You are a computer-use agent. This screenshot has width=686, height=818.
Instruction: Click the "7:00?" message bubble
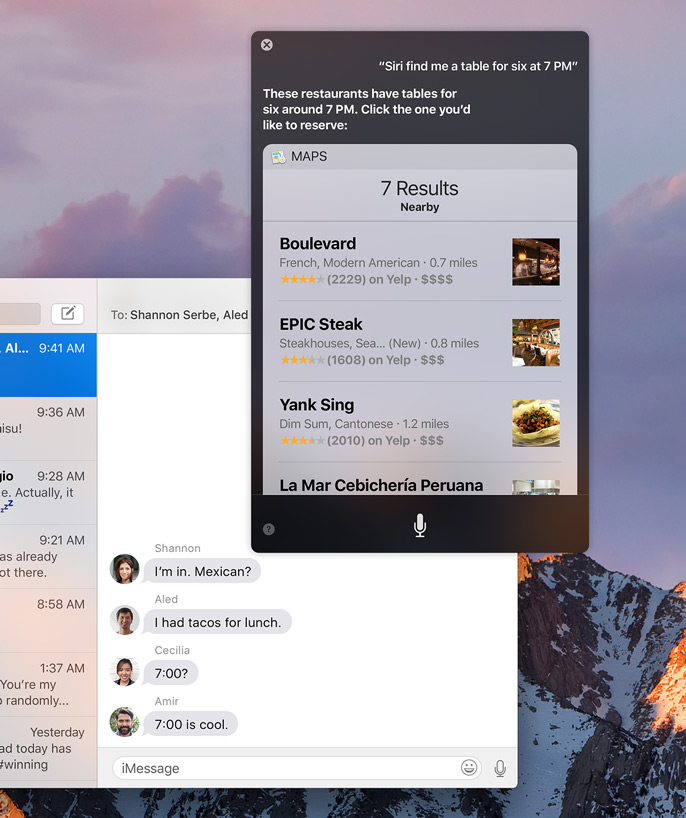[171, 673]
